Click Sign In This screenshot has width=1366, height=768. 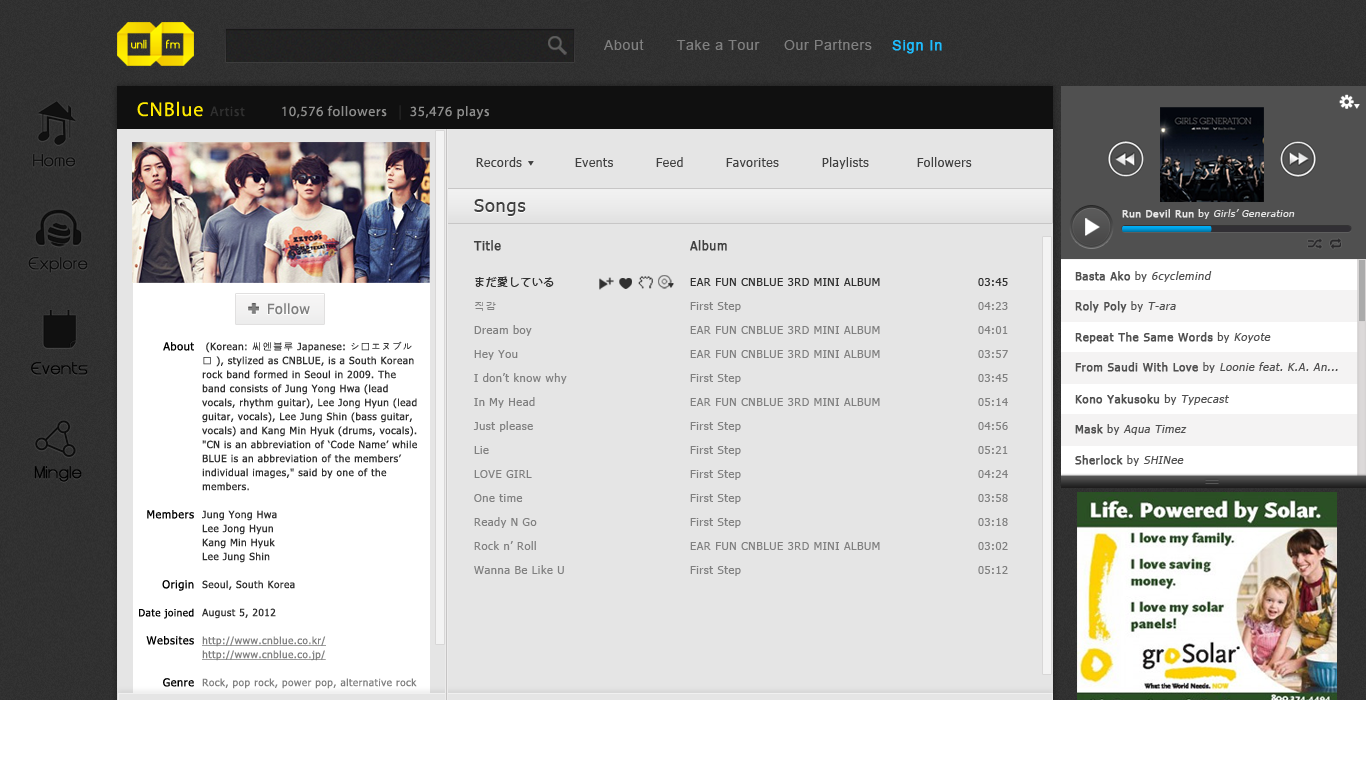click(x=917, y=45)
